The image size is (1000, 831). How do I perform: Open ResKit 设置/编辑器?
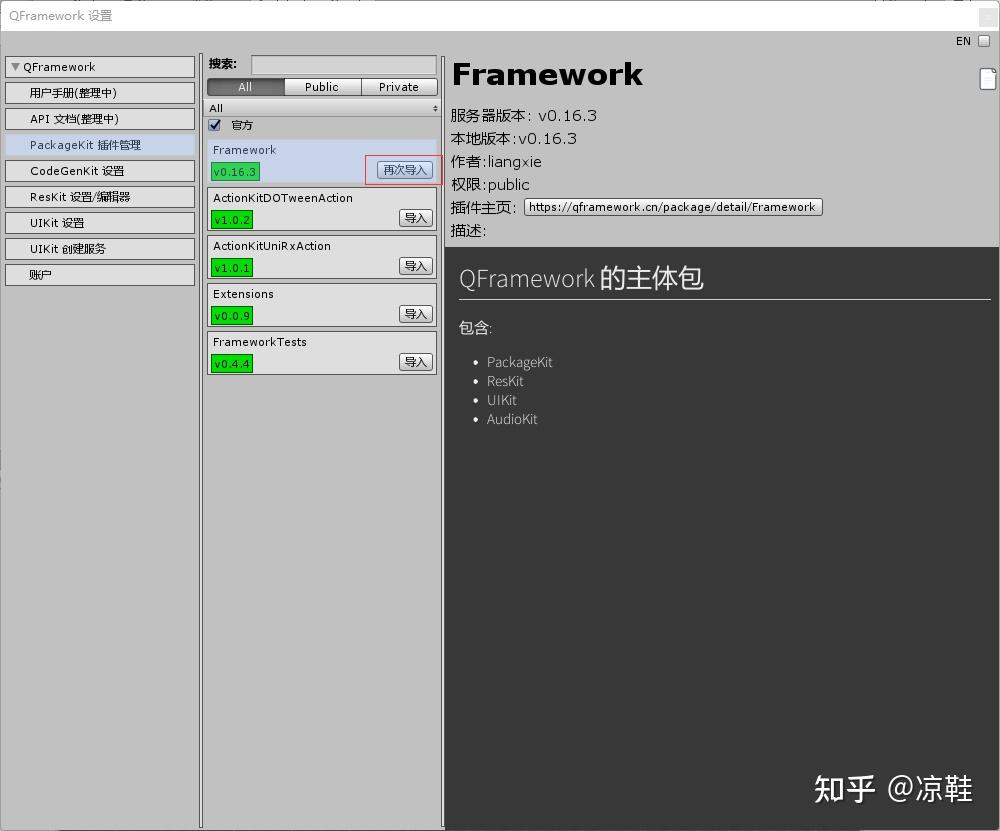click(99, 196)
